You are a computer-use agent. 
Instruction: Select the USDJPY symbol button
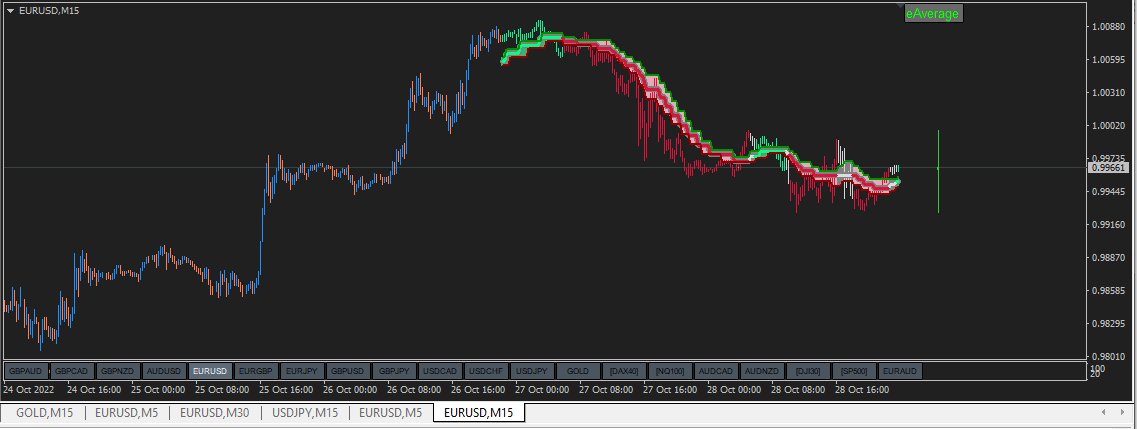pos(532,371)
